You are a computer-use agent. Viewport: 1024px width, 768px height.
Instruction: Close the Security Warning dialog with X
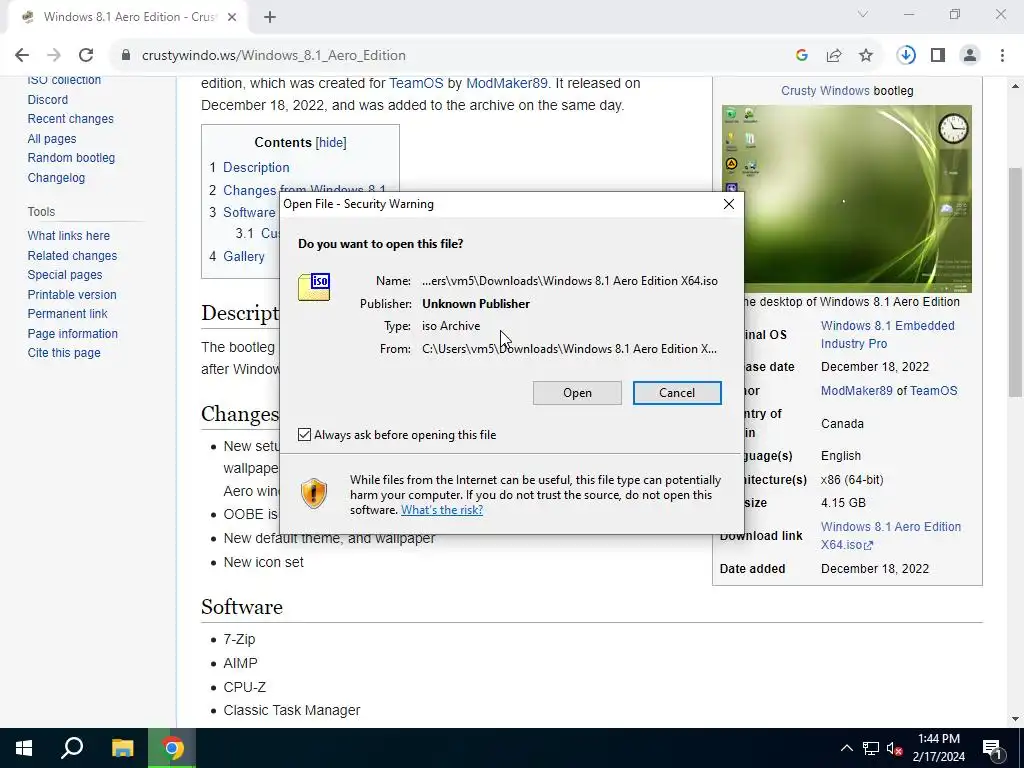729,204
